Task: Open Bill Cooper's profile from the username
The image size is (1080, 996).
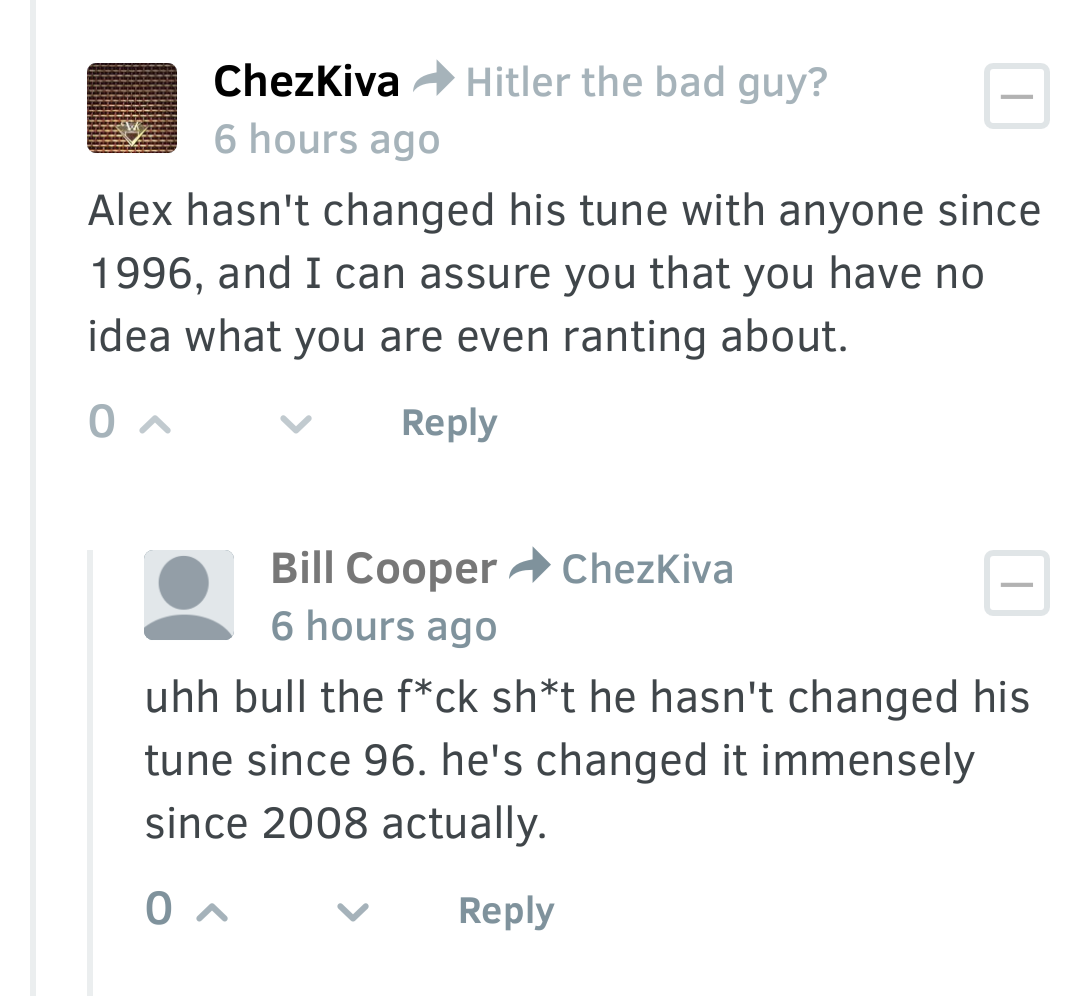Action: pos(384,570)
